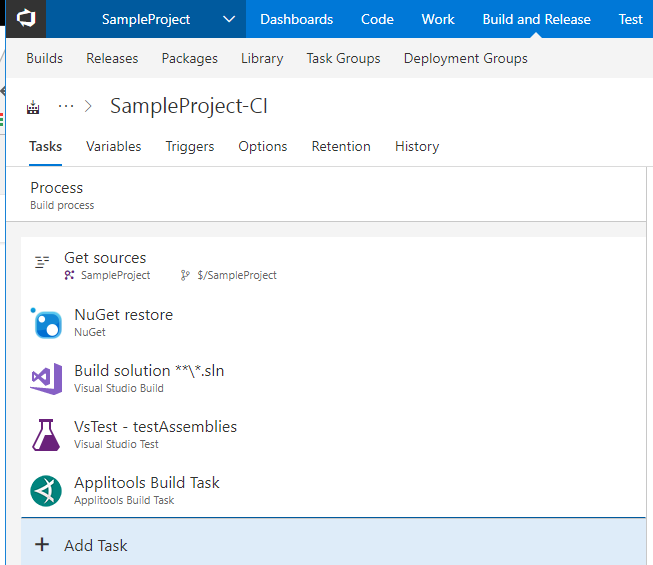Open the Triggers tab
Image resolution: width=653 pixels, height=565 pixels.
(x=189, y=146)
